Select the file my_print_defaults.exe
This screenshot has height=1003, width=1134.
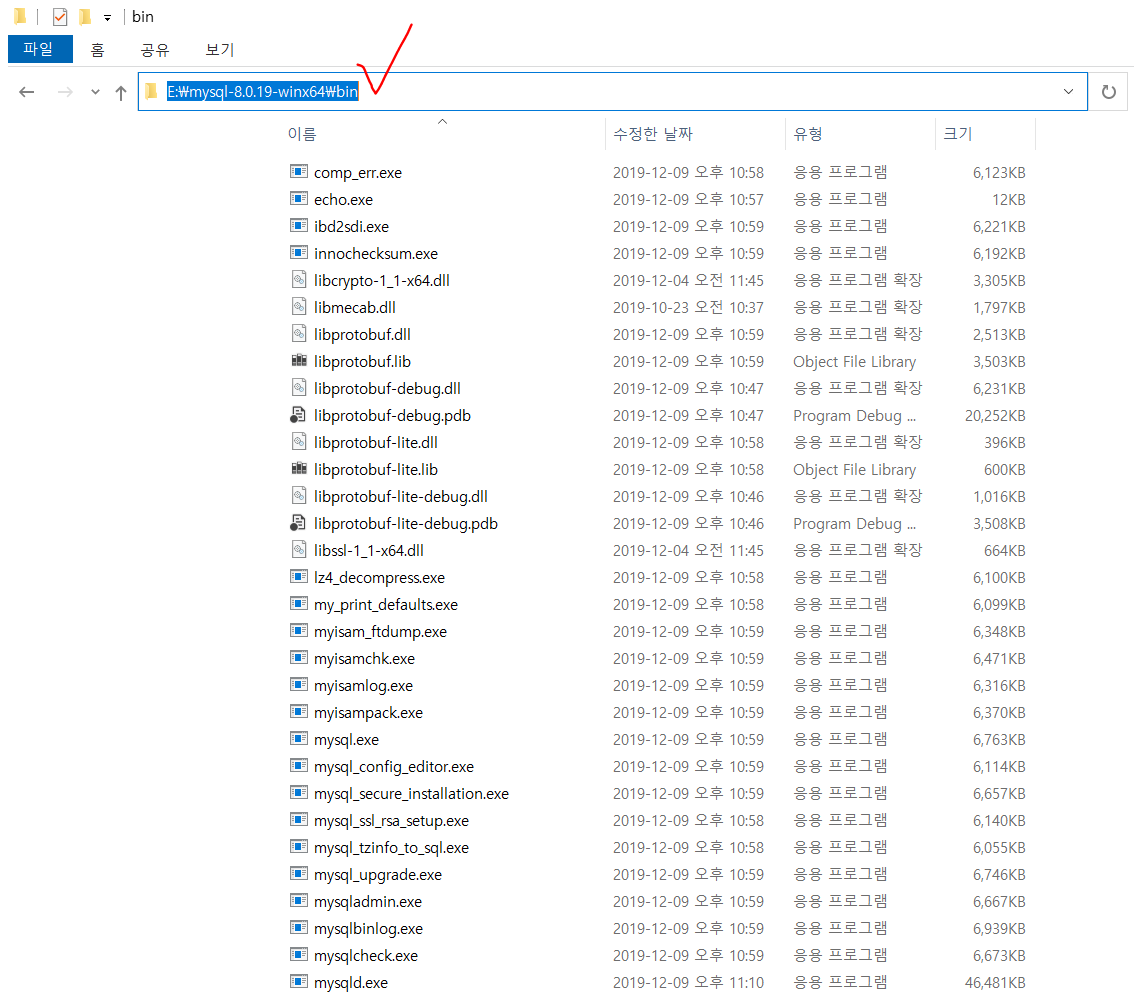385,605
